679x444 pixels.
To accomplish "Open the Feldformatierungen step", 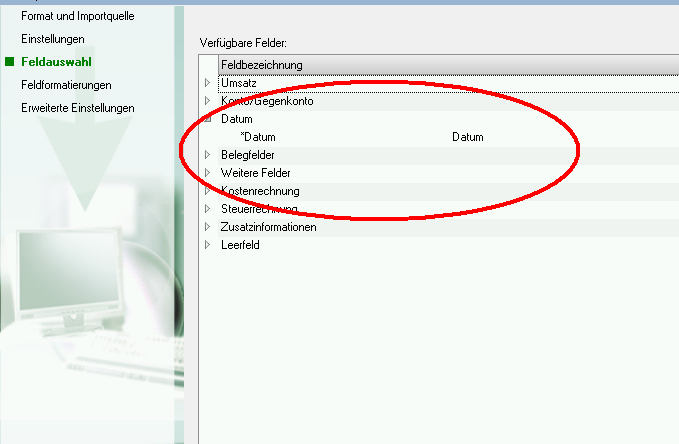I will (66, 85).
